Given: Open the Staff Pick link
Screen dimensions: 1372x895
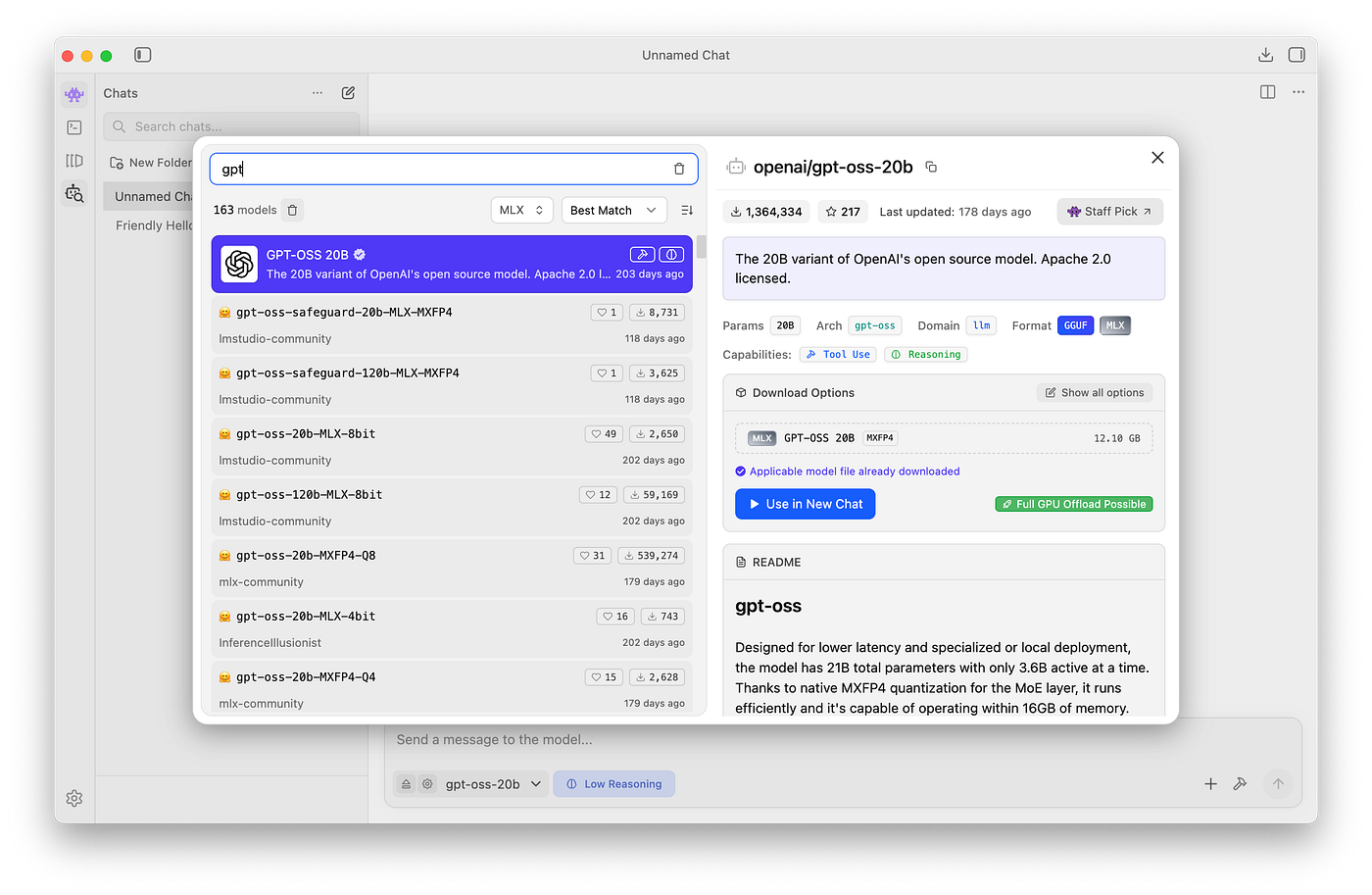Looking at the screenshot, I should point(1109,212).
